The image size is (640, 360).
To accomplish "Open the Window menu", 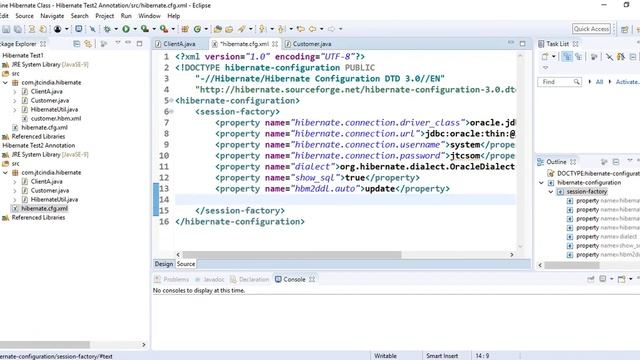I will (149, 16).
